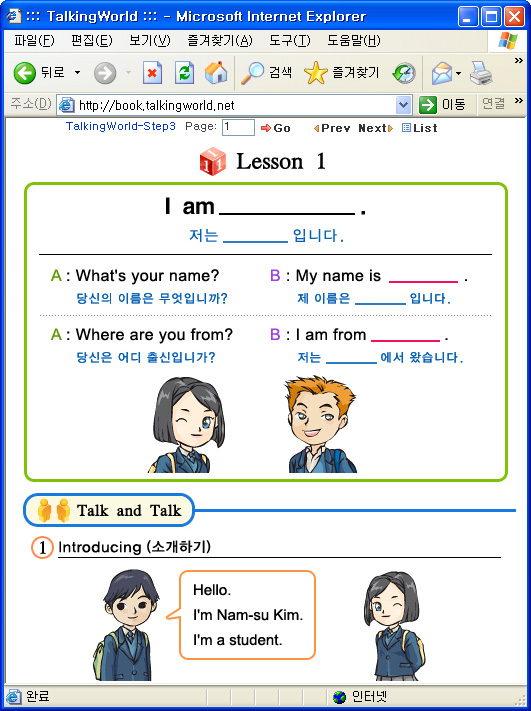The image size is (531, 711).
Task: Open History clock icon in toolbar
Action: coord(404,73)
